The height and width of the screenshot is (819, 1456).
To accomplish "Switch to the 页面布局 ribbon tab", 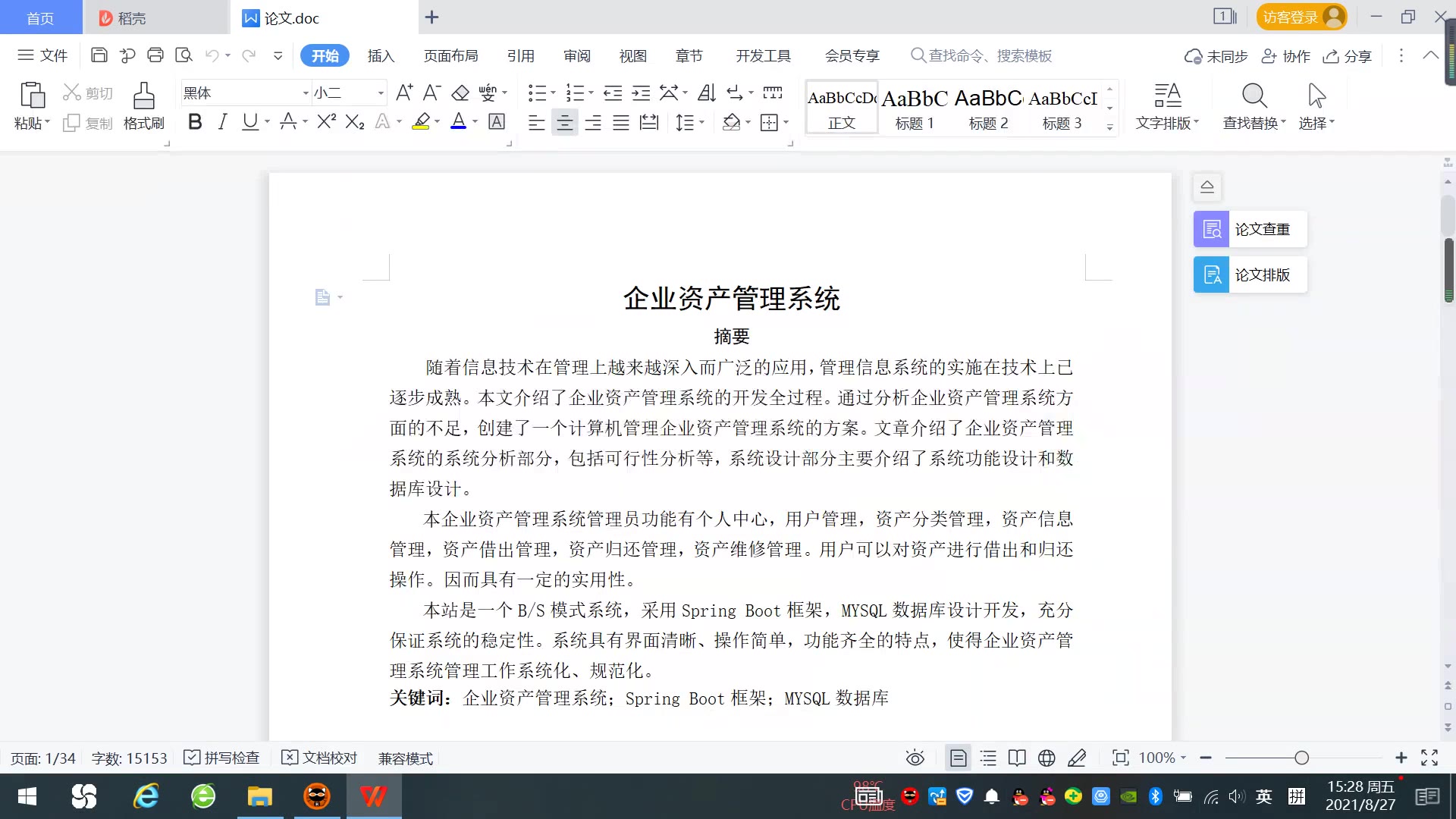I will pyautogui.click(x=450, y=55).
